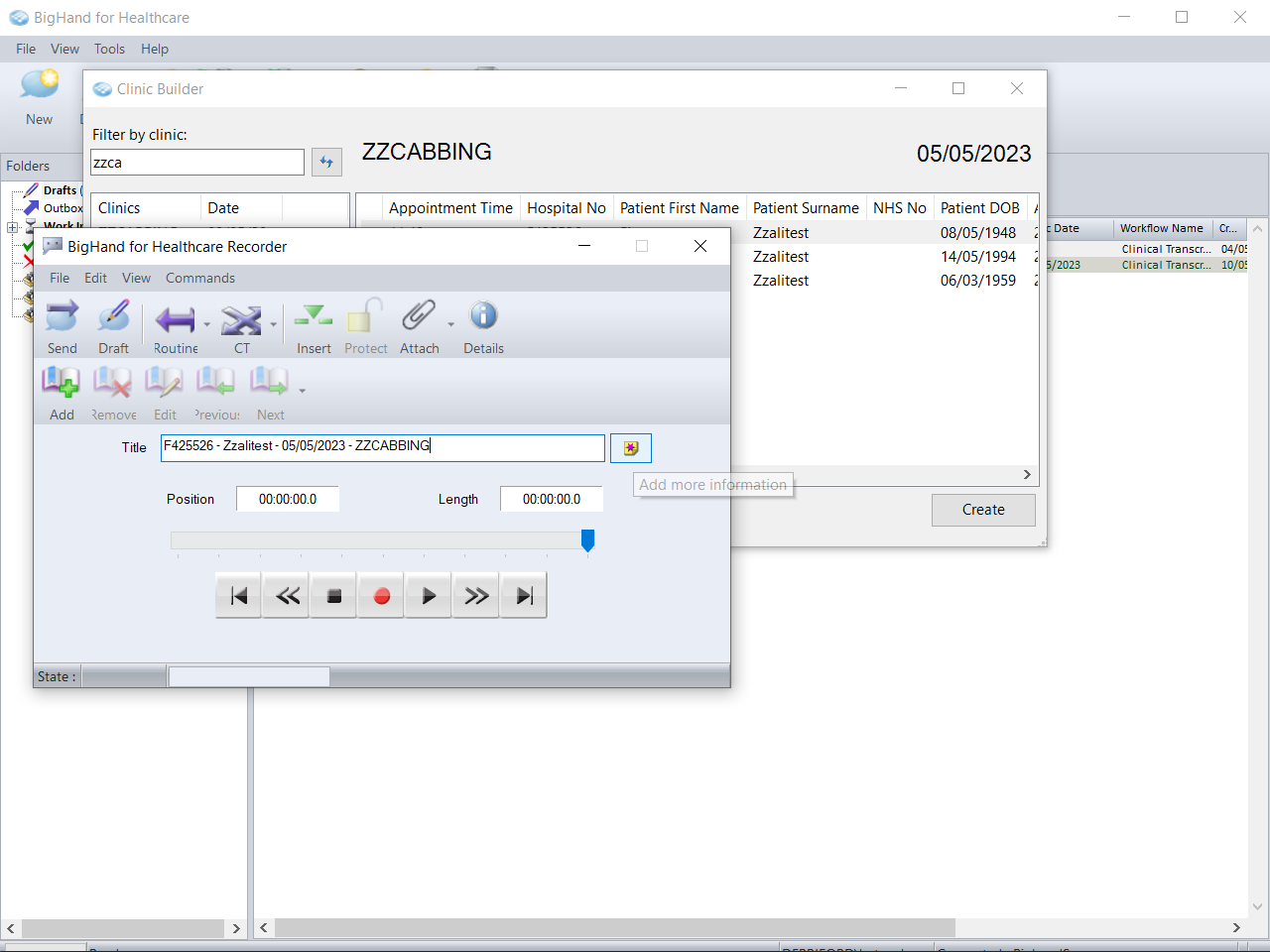This screenshot has height=952, width=1270.
Task: Select the Drafts folder in tree
Action: click(59, 190)
